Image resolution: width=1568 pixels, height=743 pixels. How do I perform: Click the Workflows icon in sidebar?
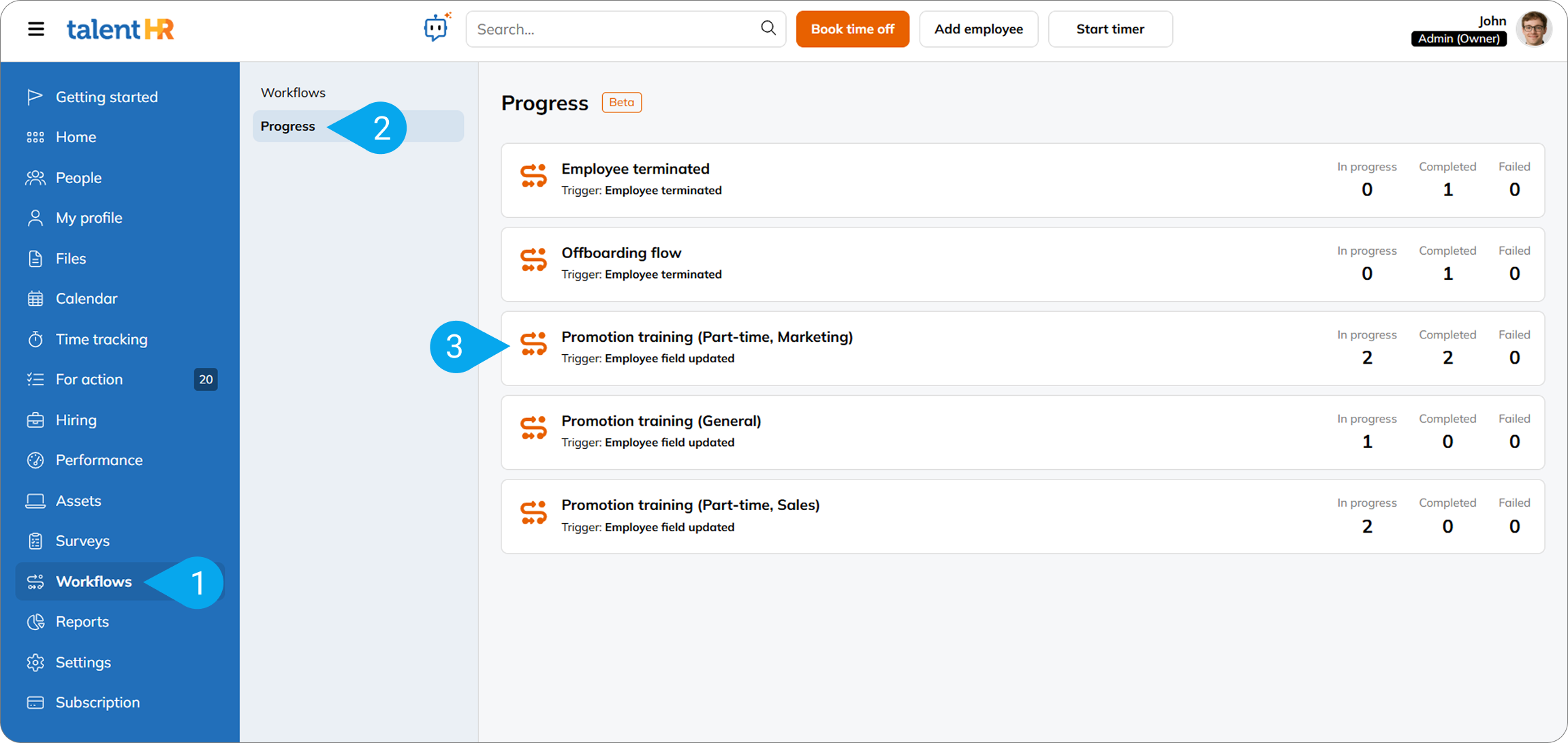point(35,582)
